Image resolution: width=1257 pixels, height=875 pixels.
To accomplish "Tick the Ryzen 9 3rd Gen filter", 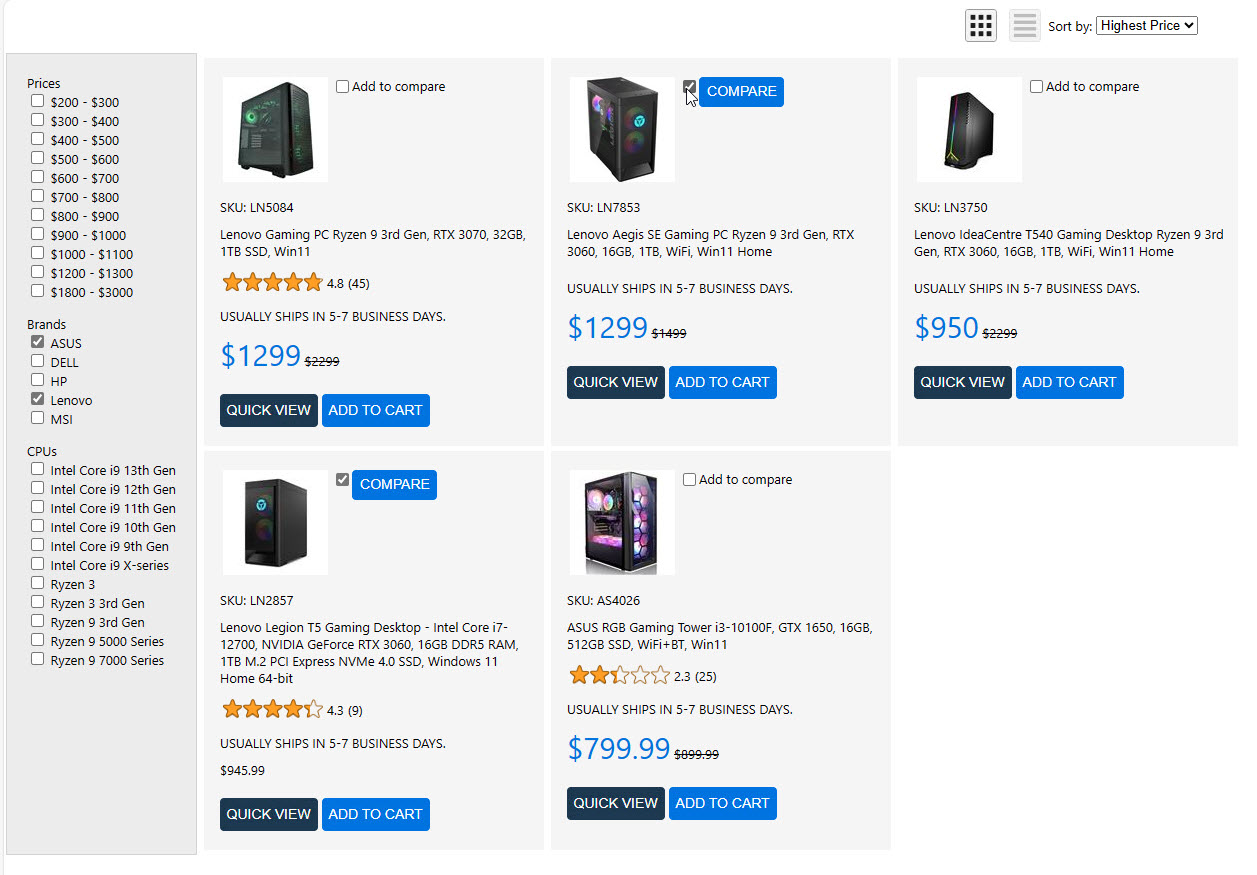I will point(37,621).
